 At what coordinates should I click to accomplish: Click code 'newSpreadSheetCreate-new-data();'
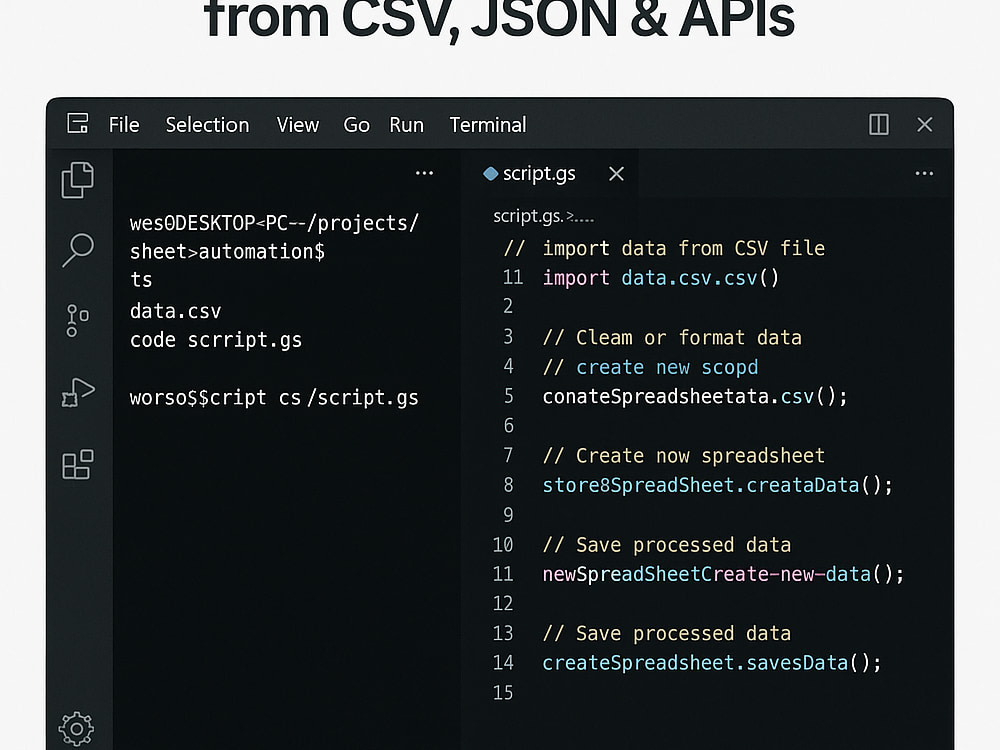tap(723, 575)
